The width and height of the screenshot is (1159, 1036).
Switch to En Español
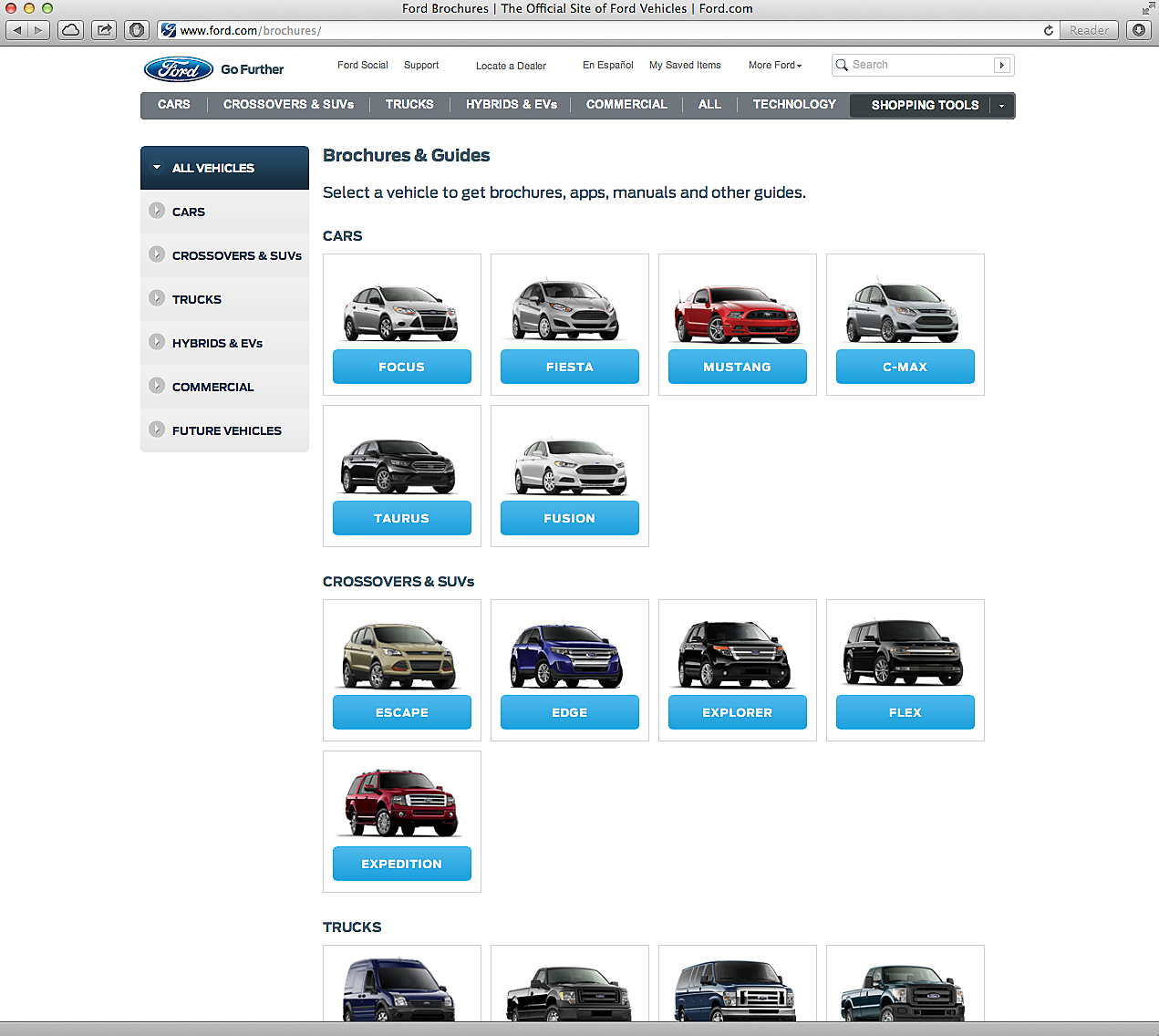coord(607,65)
